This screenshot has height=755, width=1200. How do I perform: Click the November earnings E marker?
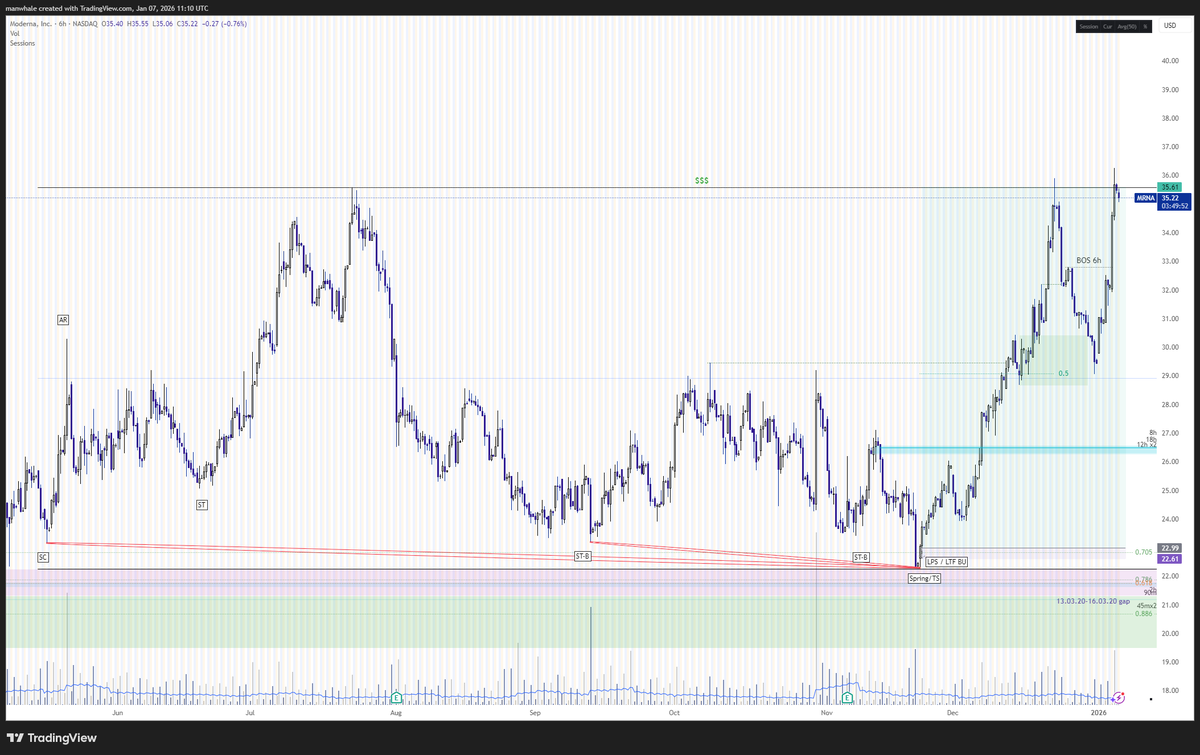coord(848,696)
